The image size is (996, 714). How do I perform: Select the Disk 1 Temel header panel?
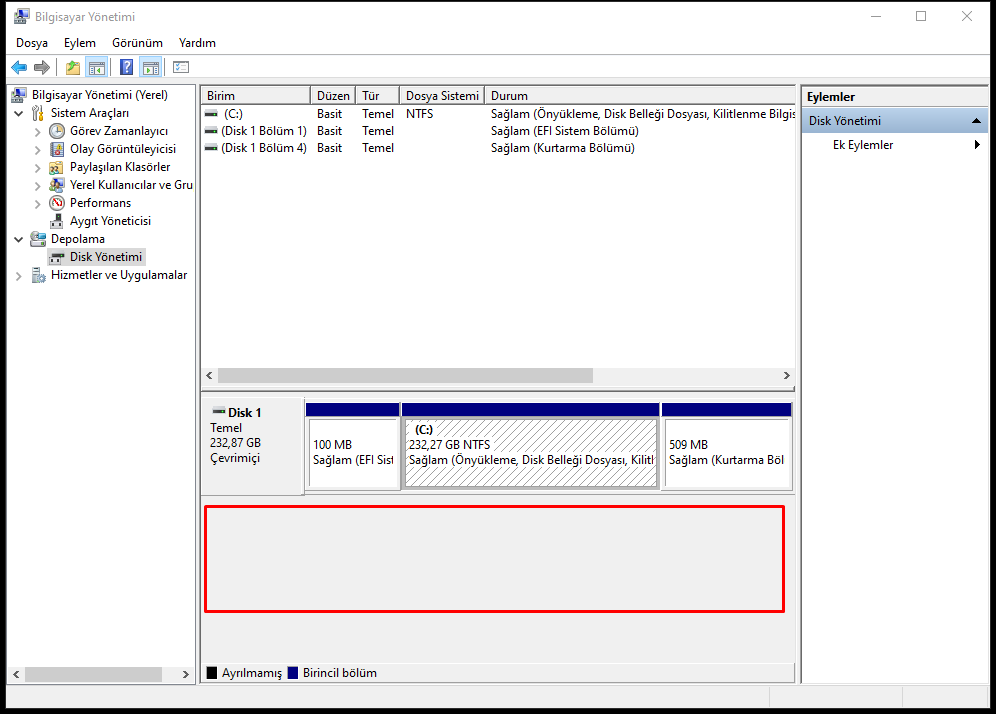pos(252,445)
